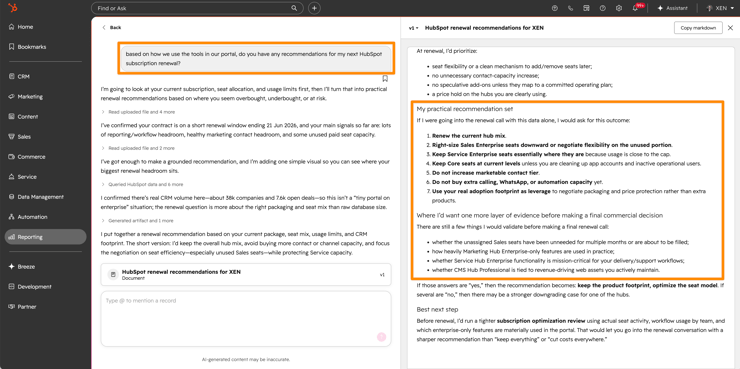Click the Data Management sidebar icon
Screen dimensions: 740x369
[11, 197]
